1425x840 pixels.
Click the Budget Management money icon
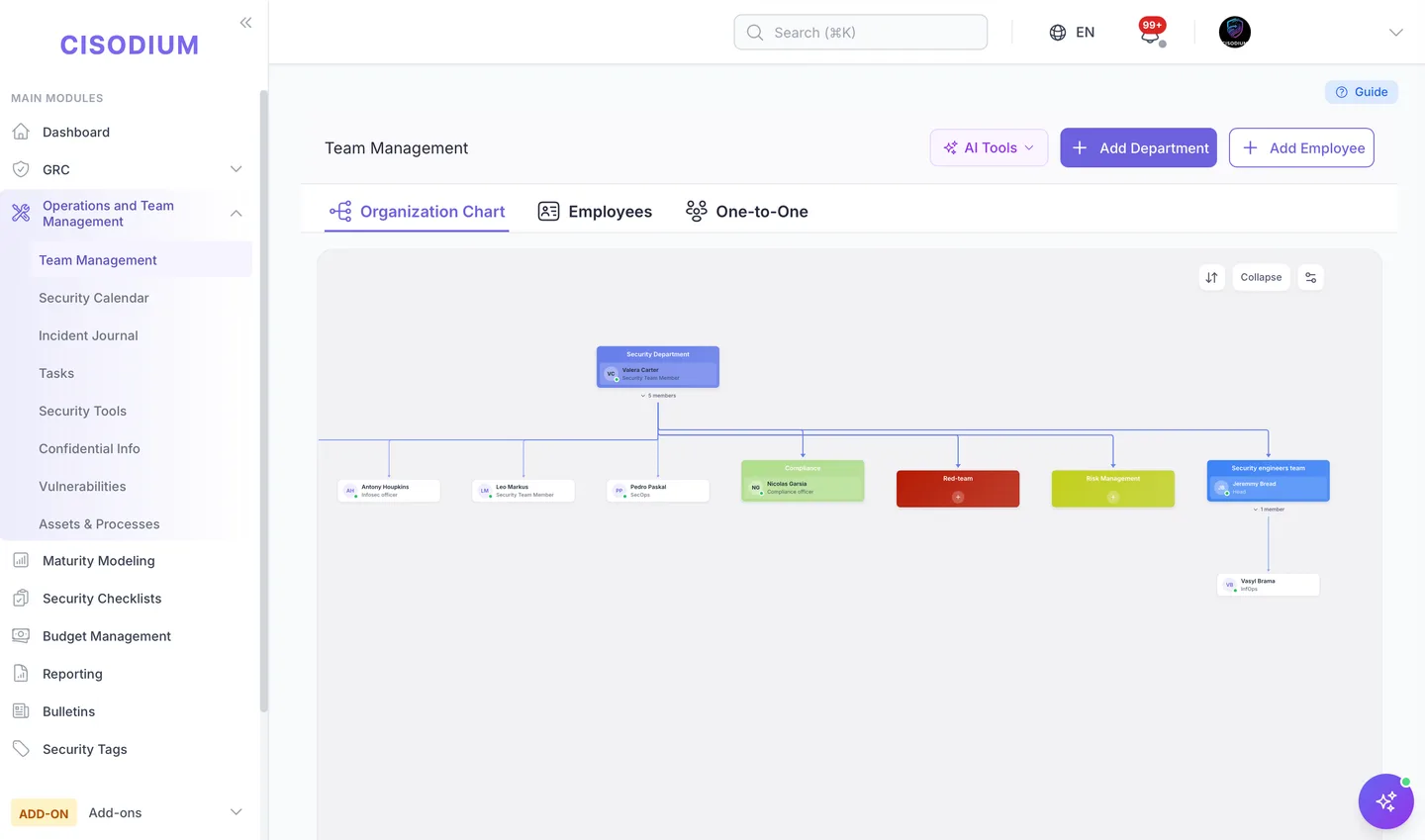tap(21, 635)
